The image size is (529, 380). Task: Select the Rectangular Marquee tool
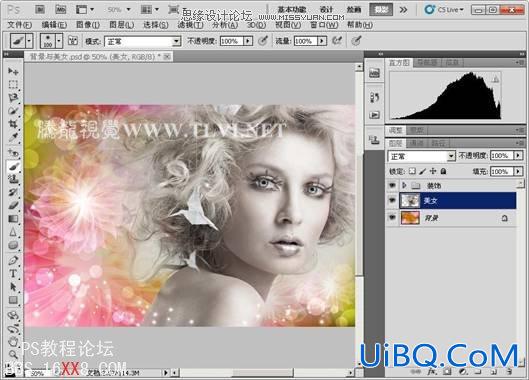(x=13, y=84)
